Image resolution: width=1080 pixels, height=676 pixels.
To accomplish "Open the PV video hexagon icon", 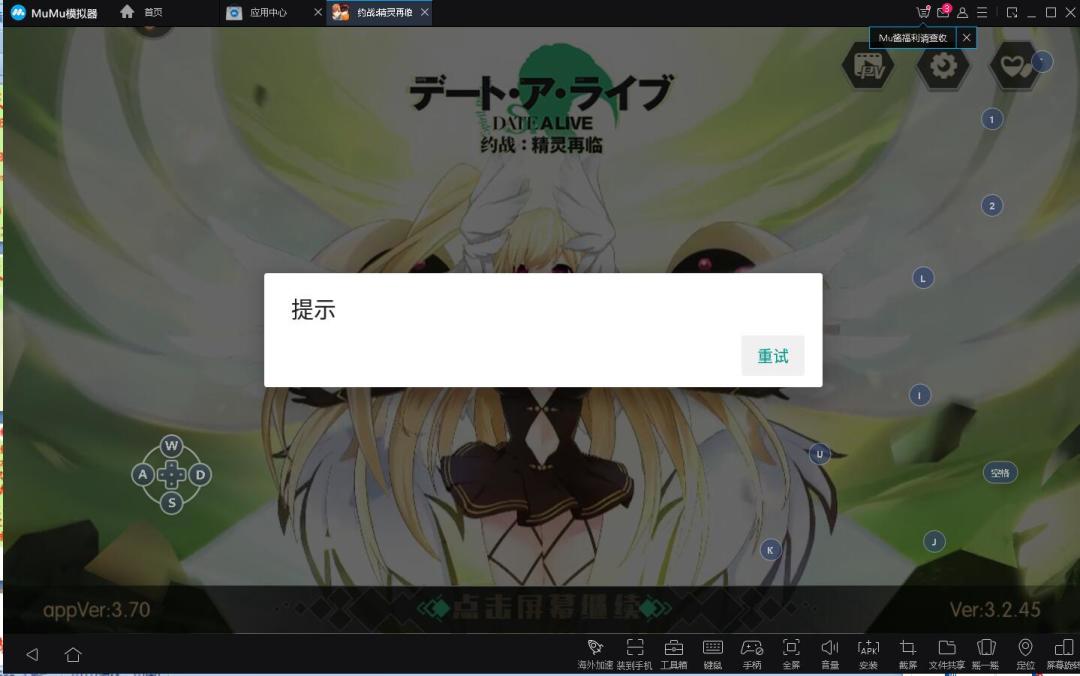I will (868, 65).
